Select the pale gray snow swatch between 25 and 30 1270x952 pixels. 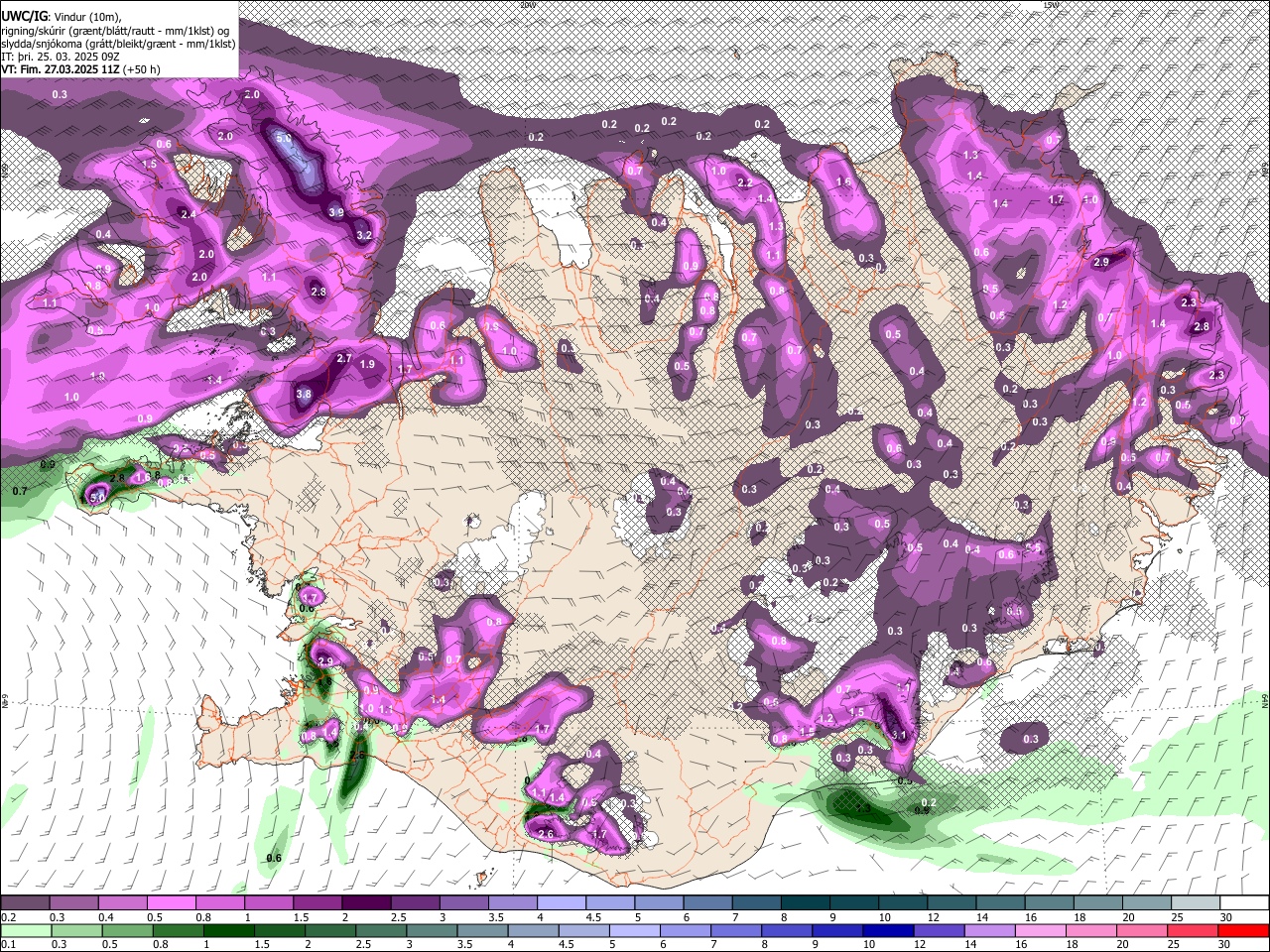coord(1197,903)
